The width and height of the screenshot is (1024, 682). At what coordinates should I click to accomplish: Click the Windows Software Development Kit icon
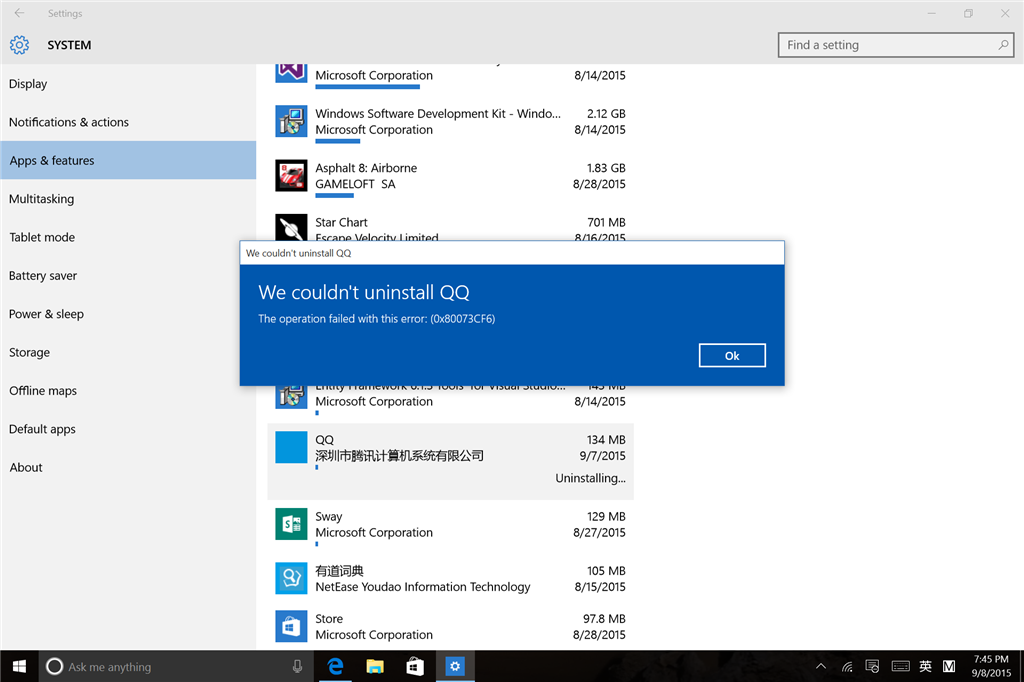click(291, 122)
